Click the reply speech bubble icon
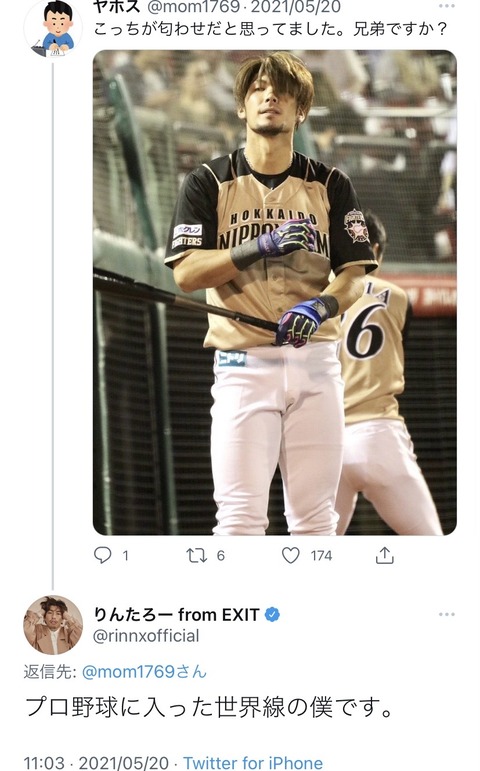The image size is (480, 771). [102, 555]
